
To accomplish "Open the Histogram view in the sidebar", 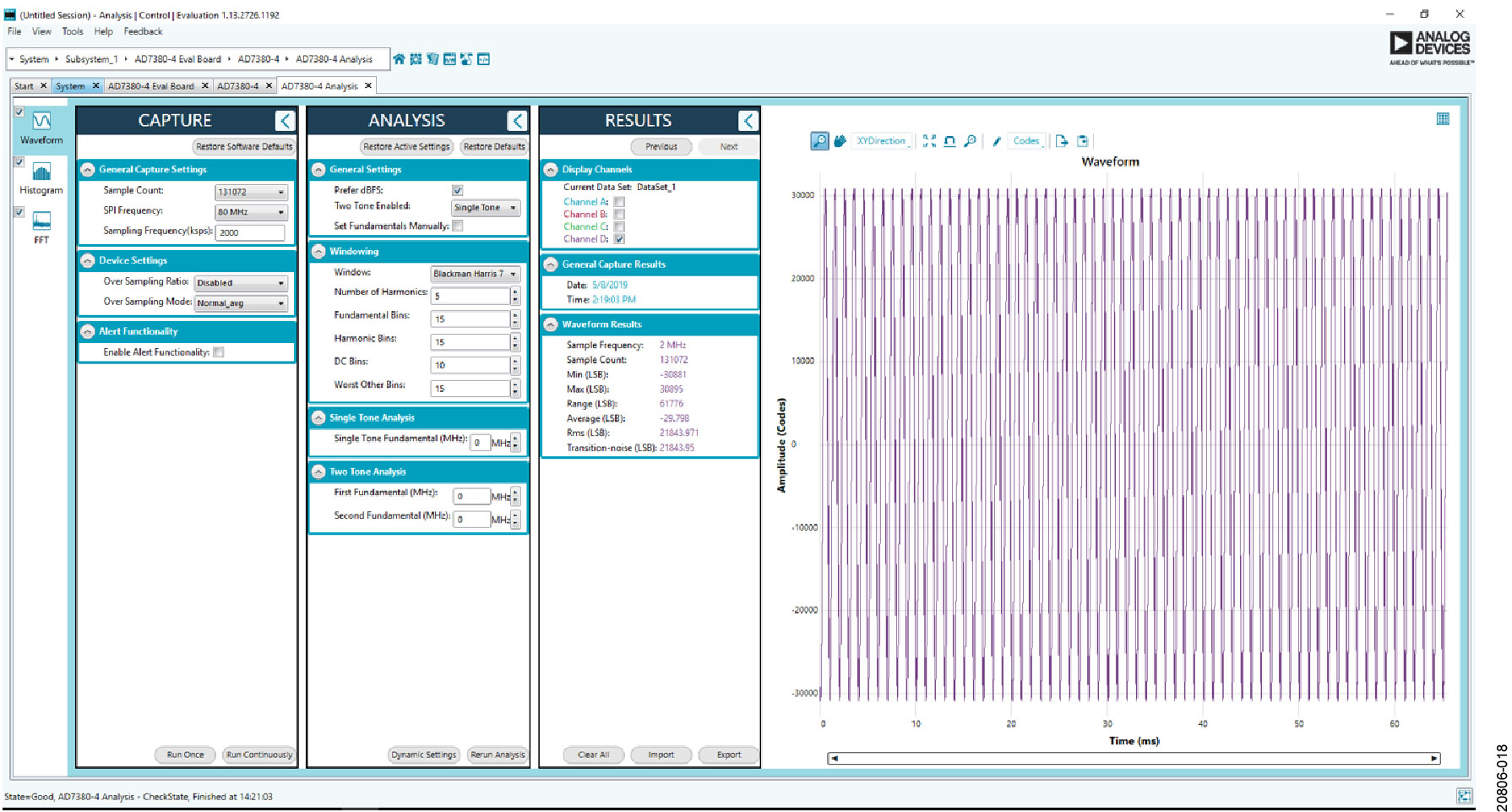I will (41, 173).
